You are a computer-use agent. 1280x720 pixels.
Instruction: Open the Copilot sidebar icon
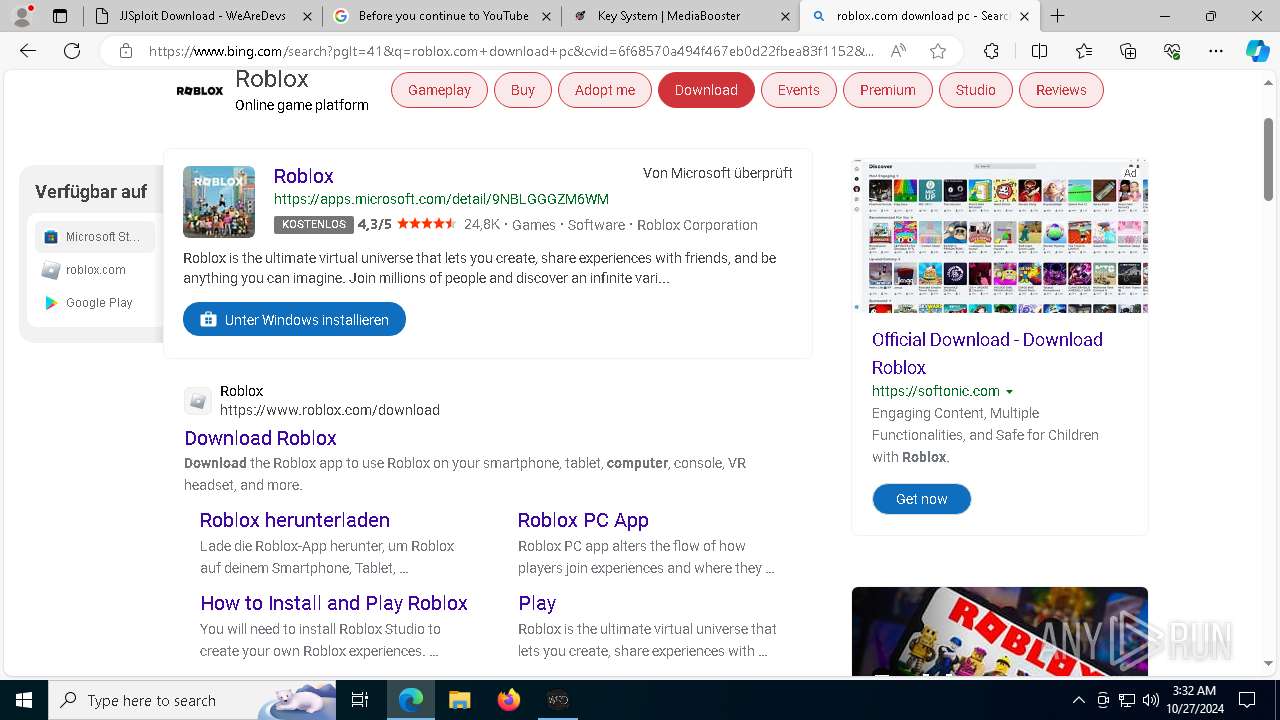pos(1257,51)
